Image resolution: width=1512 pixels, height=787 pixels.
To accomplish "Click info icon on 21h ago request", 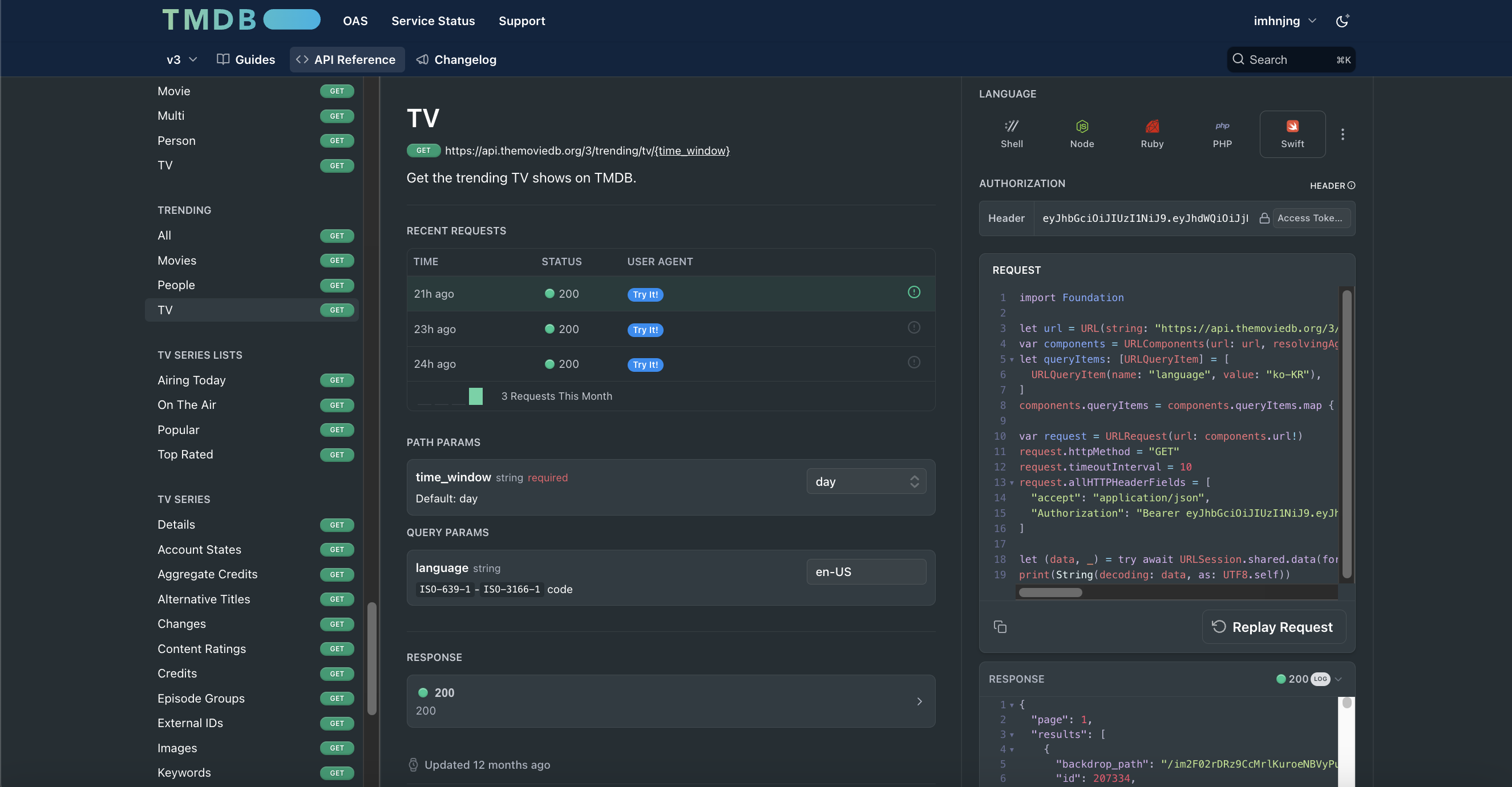I will (x=914, y=292).
